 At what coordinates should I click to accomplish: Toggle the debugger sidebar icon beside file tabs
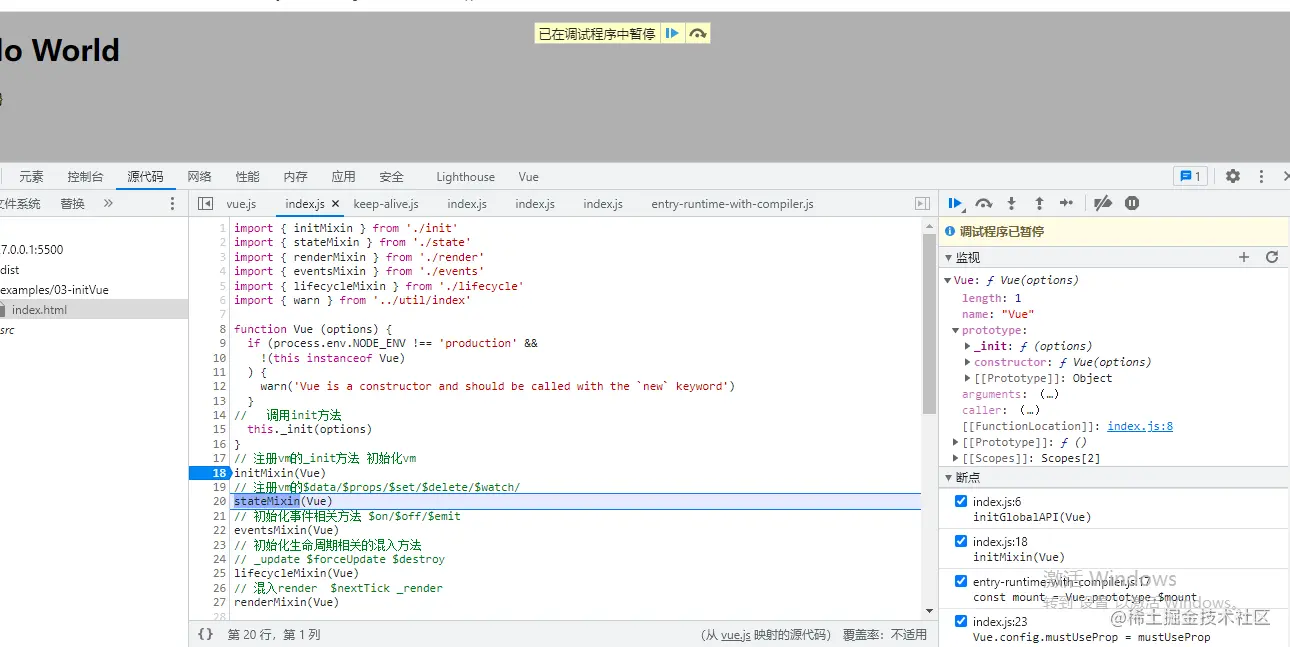point(922,203)
